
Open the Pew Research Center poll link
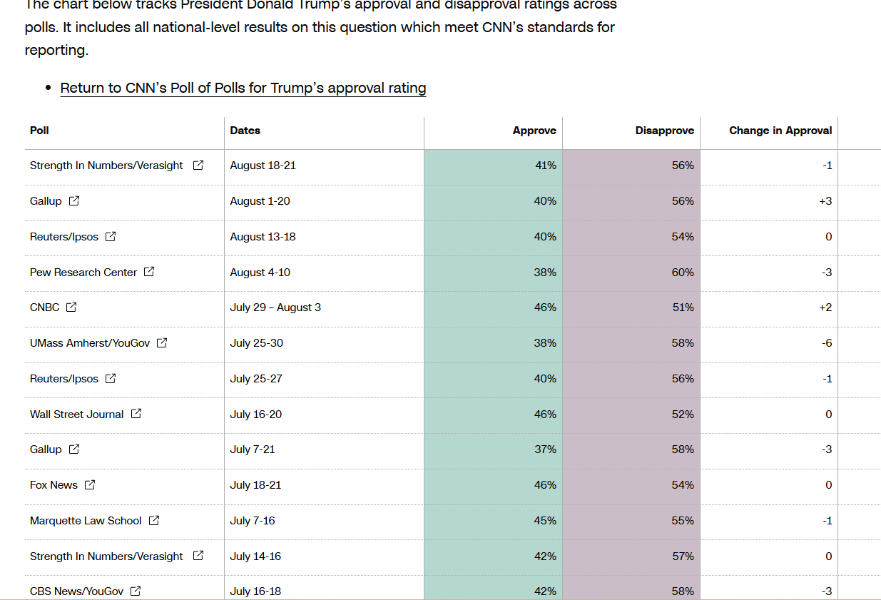point(83,272)
